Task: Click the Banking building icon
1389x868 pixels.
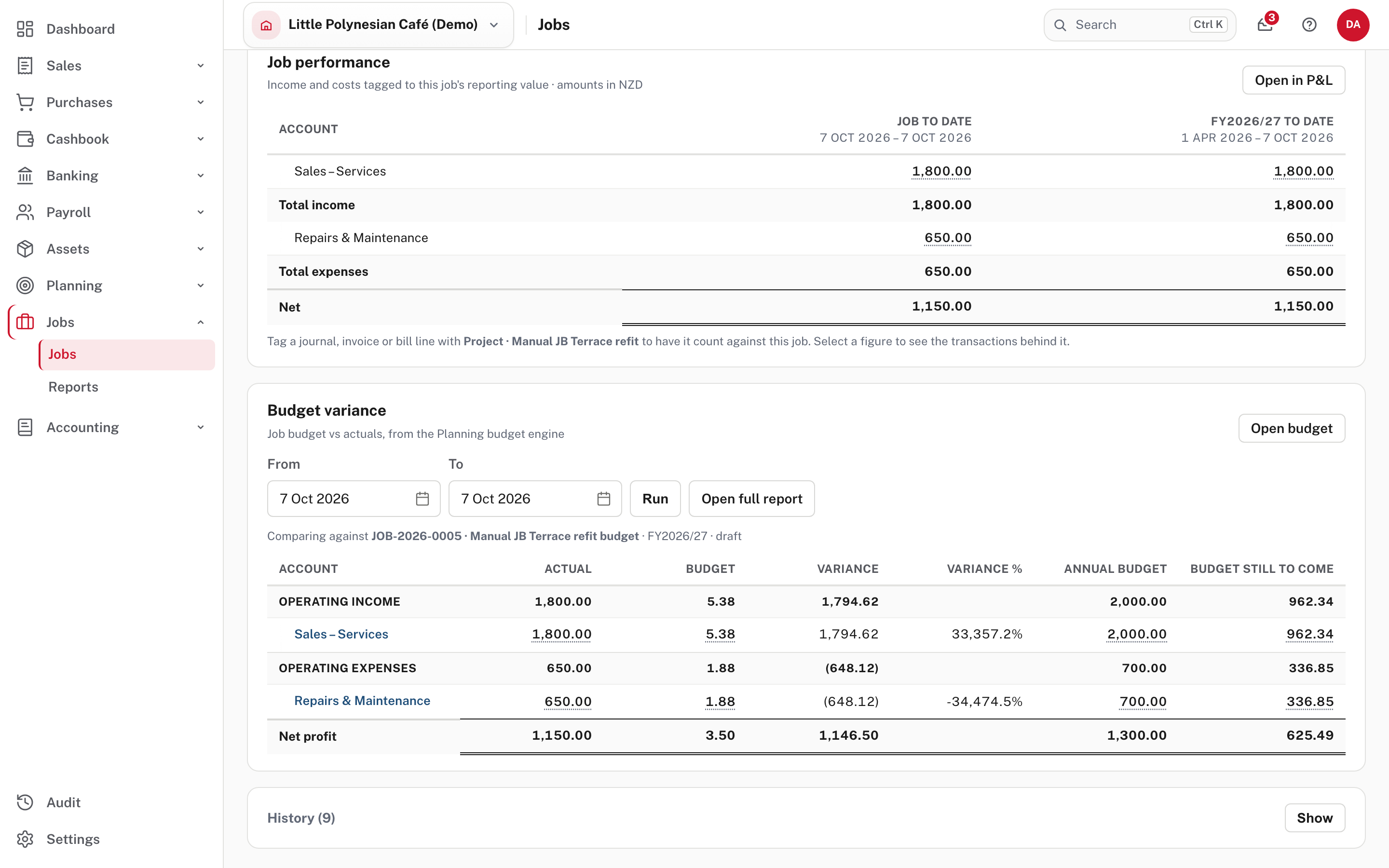Action: coord(25,176)
